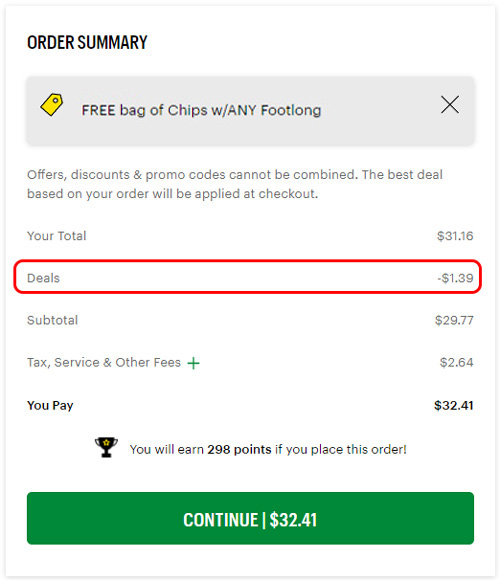
Task: Click the yellow promo tag icon
Action: point(51,105)
